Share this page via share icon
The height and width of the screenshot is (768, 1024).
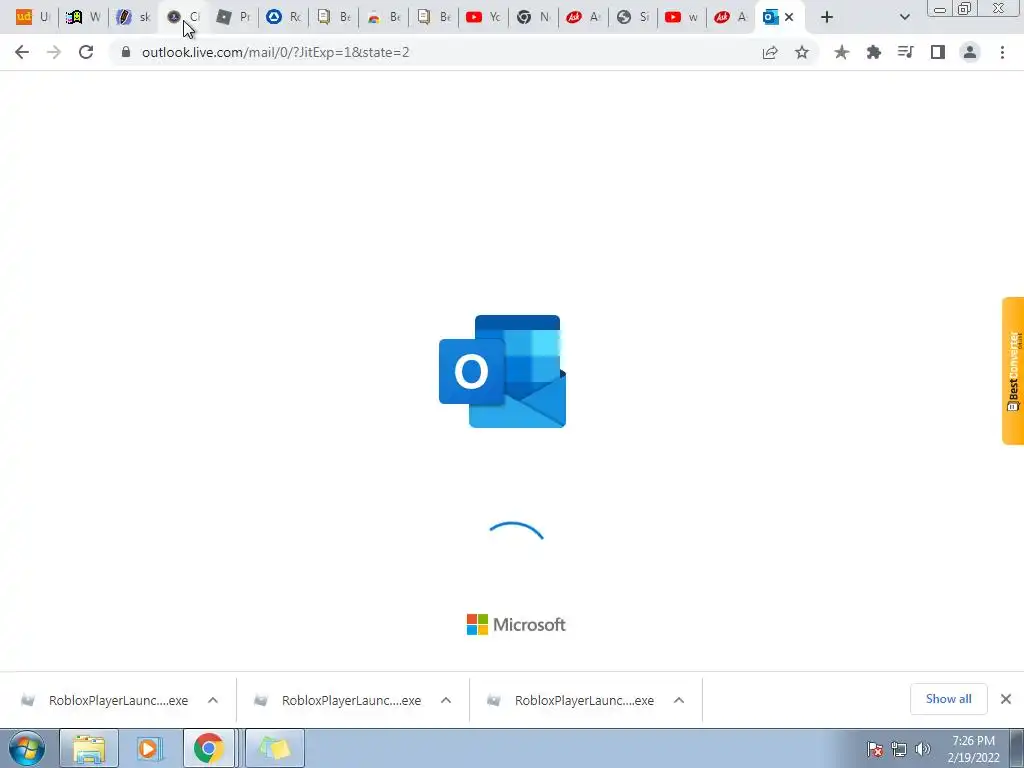[x=770, y=52]
